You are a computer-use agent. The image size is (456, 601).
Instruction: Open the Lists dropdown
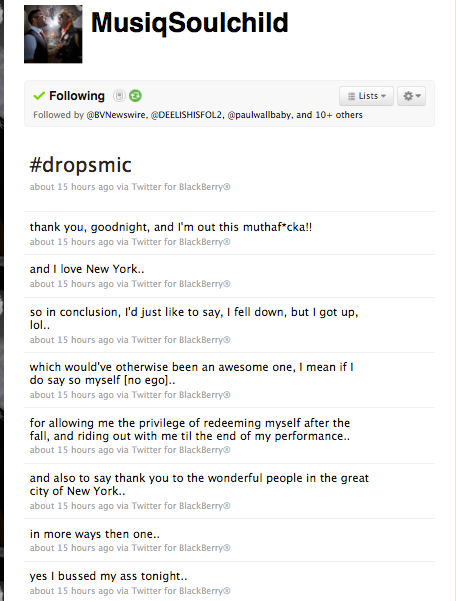click(x=366, y=96)
